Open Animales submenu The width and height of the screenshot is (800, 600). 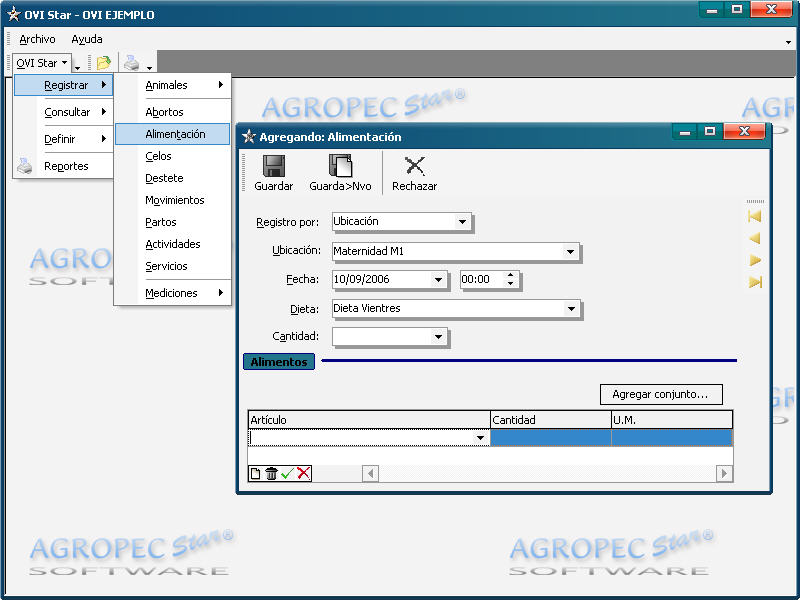point(173,85)
